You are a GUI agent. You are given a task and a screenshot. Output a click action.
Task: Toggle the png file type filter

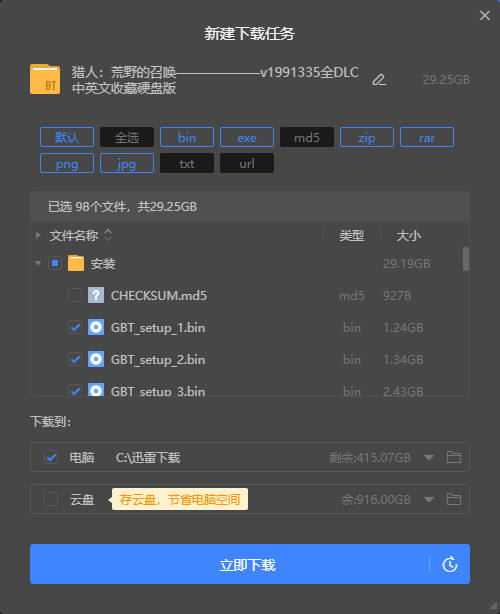(x=67, y=163)
